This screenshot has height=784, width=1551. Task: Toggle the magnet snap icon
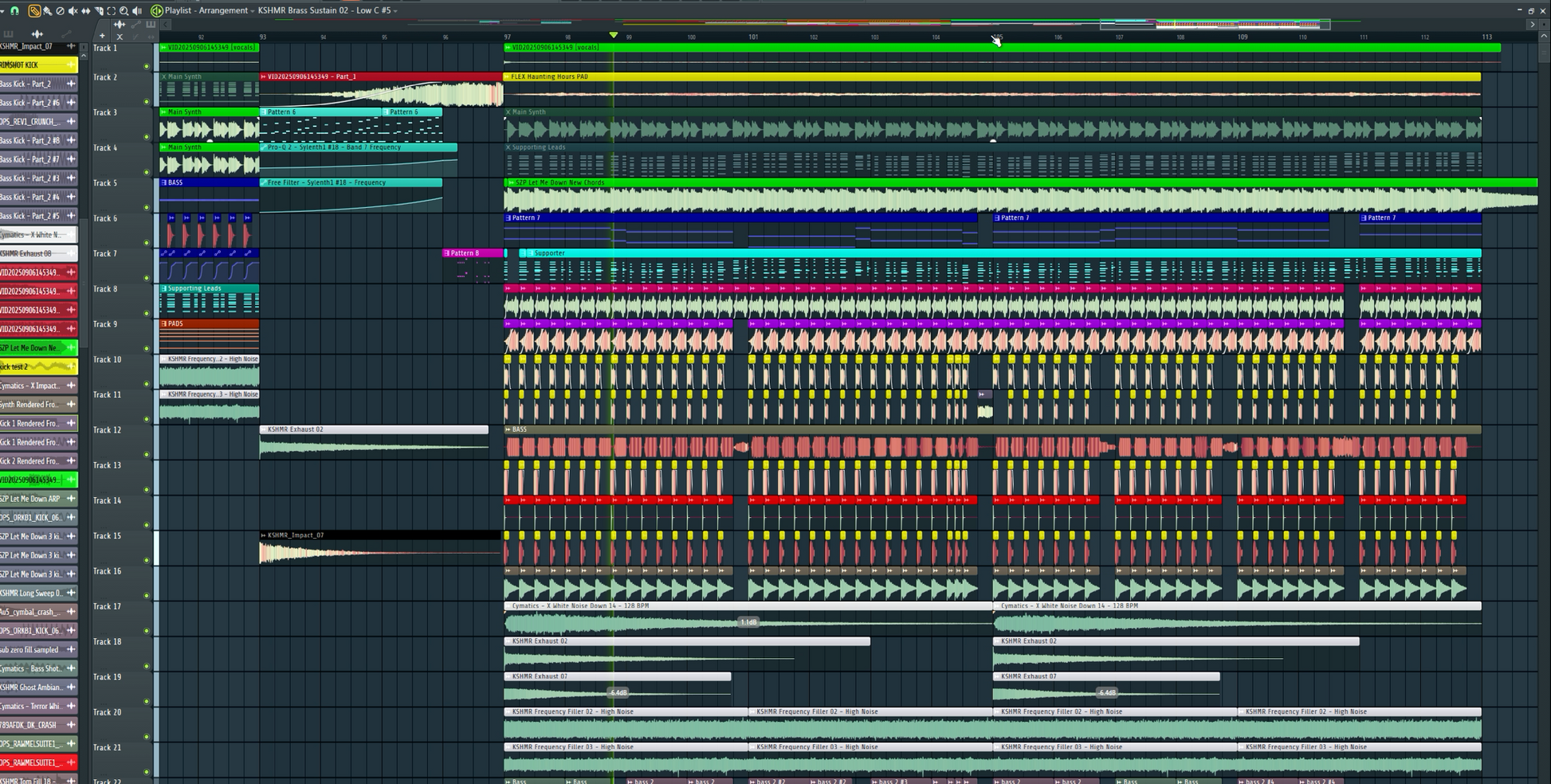click(x=14, y=10)
